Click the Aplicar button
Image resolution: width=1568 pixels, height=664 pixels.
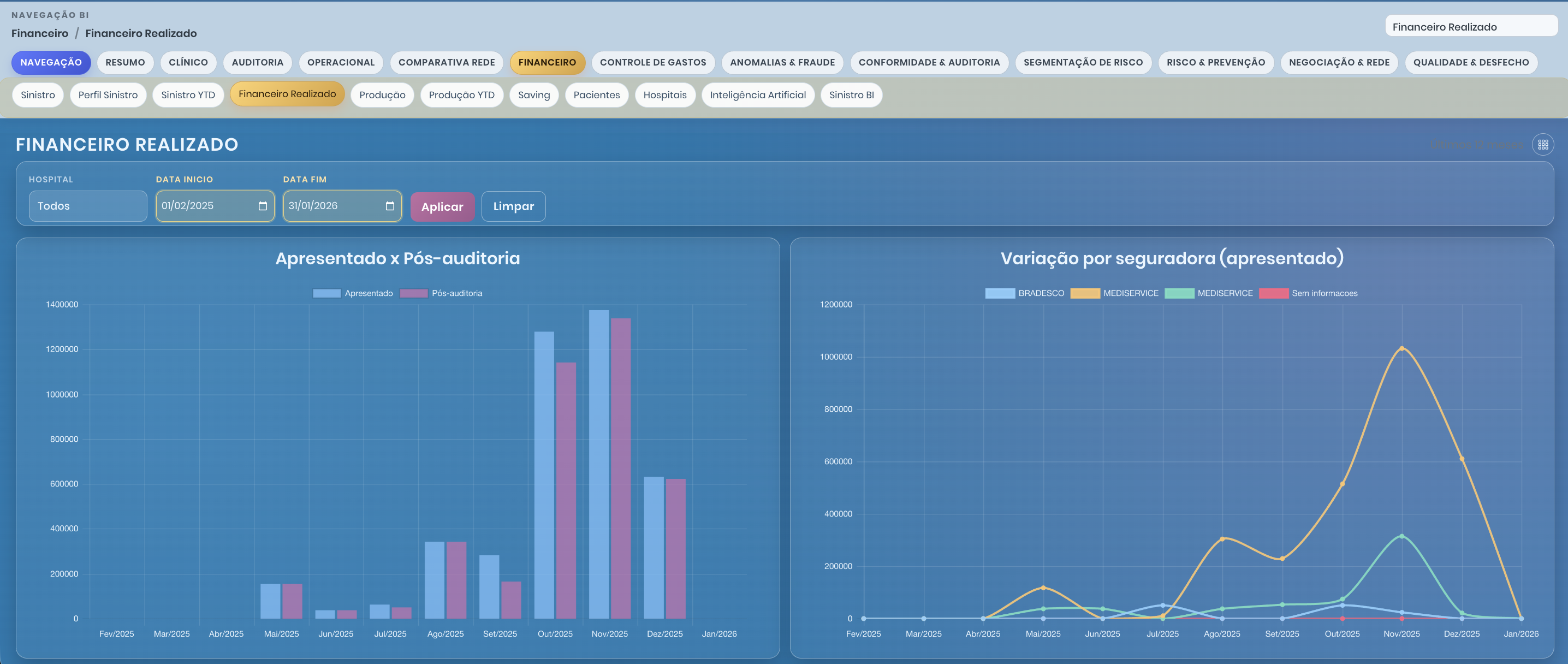[443, 206]
